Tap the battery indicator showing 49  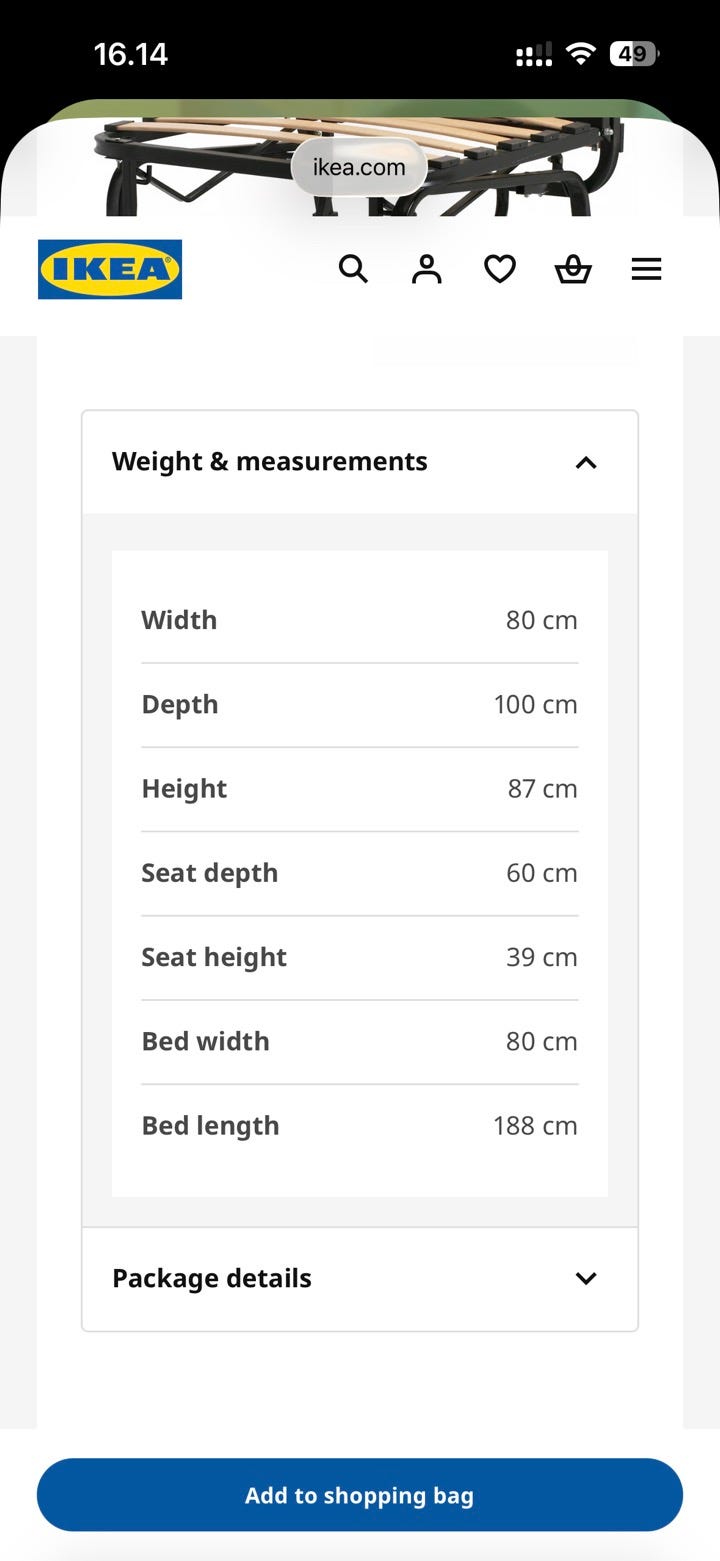(x=634, y=54)
